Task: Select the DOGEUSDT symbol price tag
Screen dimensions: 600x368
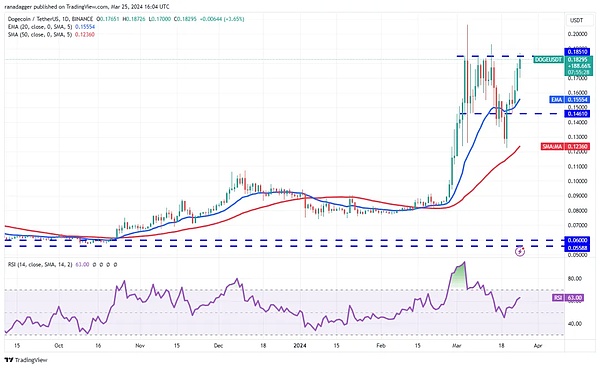Action: click(x=548, y=60)
